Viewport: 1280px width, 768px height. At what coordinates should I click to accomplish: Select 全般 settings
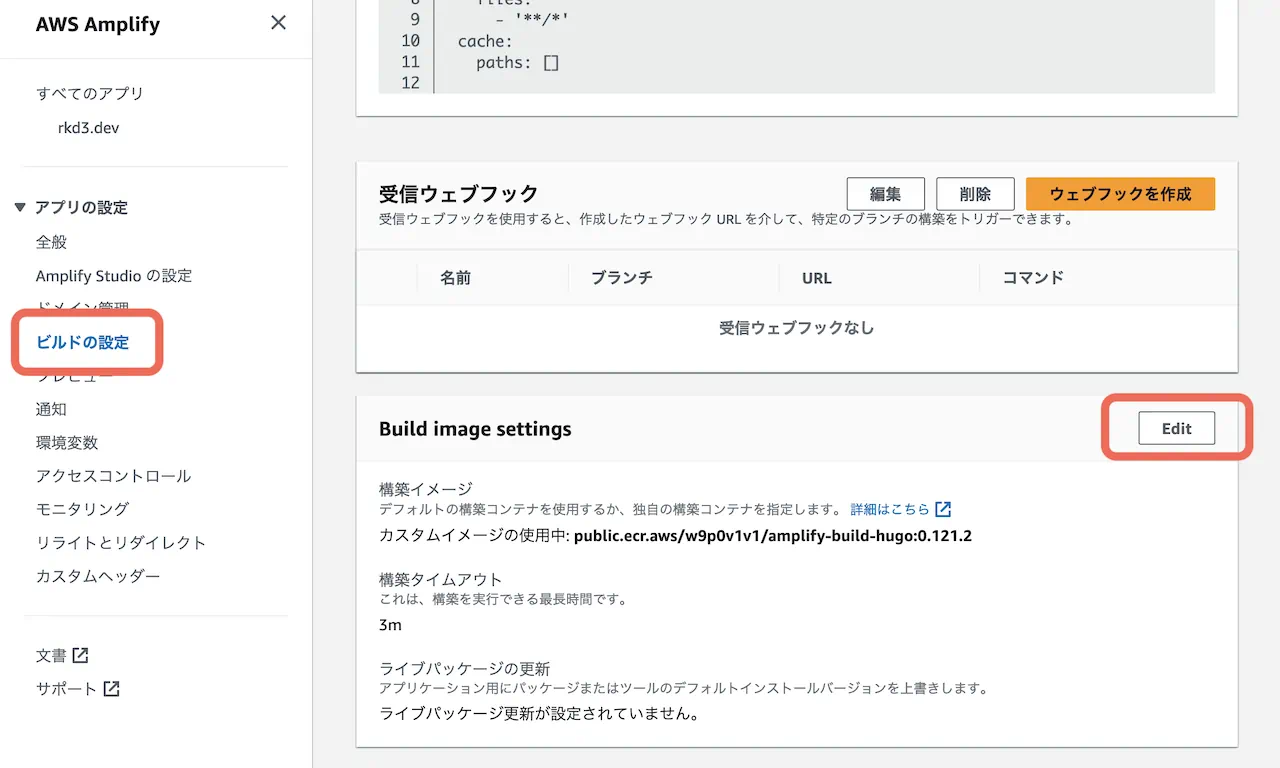point(52,241)
